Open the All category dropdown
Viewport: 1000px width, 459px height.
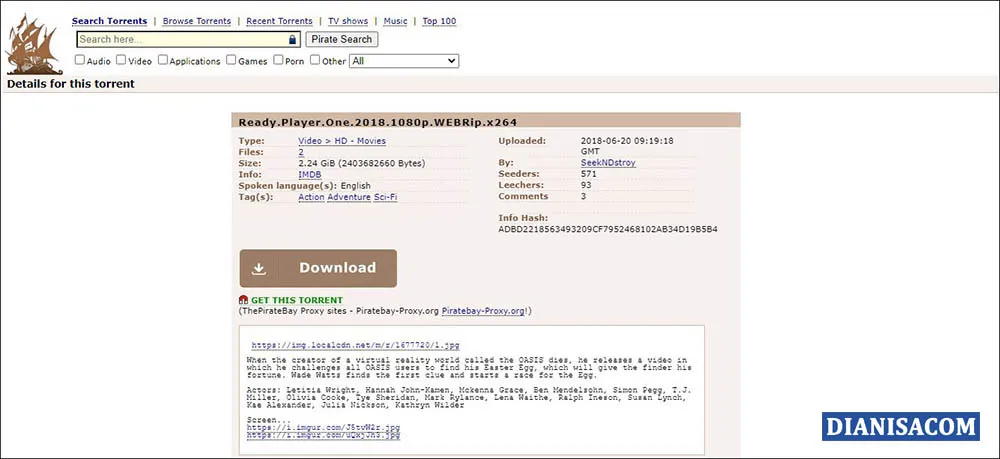(x=404, y=61)
